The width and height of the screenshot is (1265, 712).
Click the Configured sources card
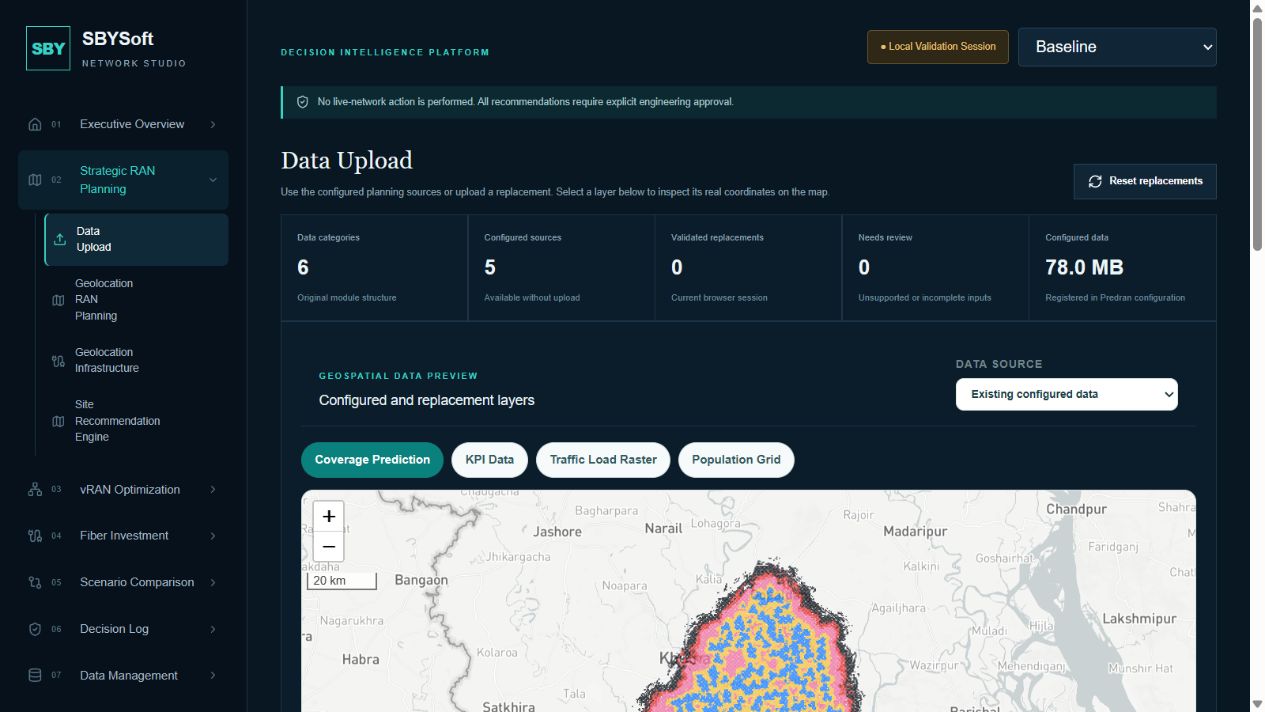[x=561, y=268]
